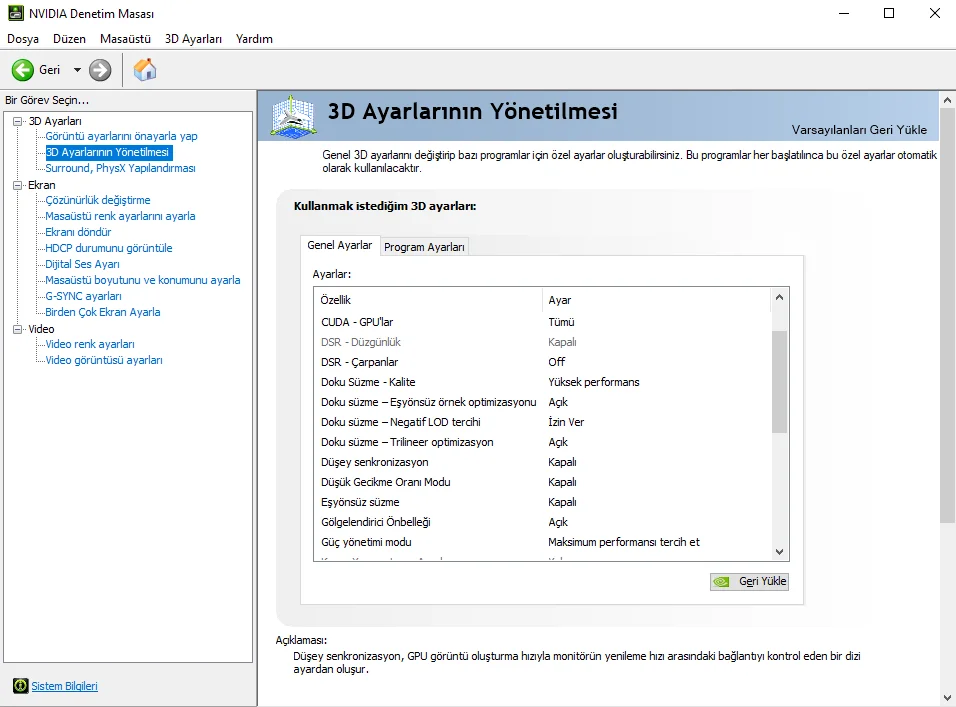The image size is (956, 707).
Task: Select Güç yönetimi modu row
Action: [x=543, y=542]
